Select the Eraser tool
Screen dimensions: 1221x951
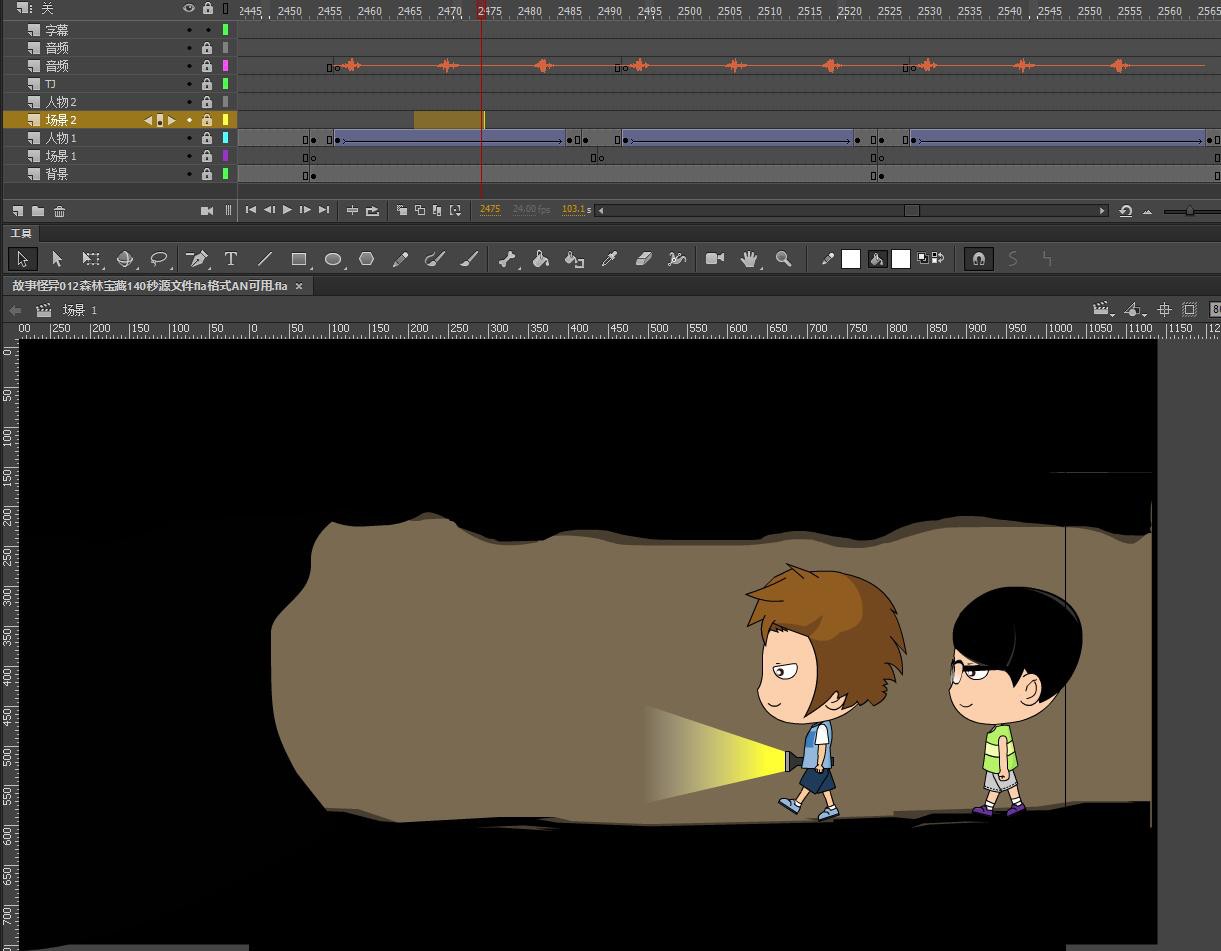643,259
